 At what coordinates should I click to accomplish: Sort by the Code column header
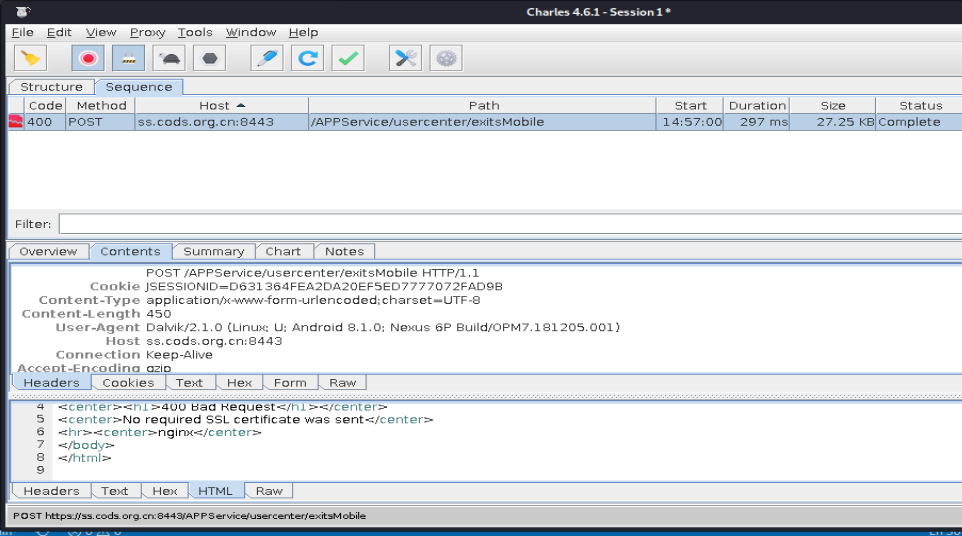(x=45, y=105)
